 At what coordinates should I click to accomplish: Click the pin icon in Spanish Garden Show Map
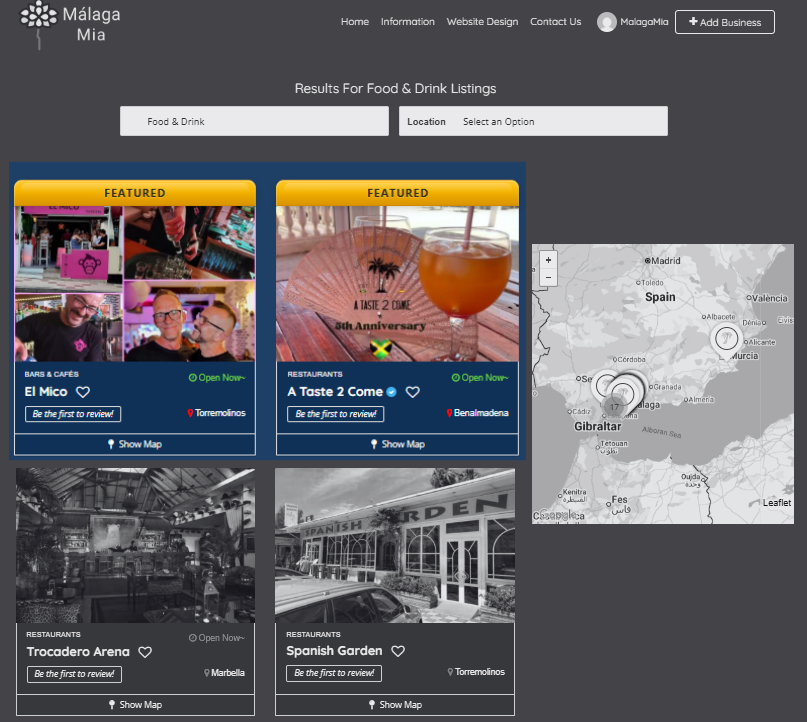pyautogui.click(x=372, y=705)
